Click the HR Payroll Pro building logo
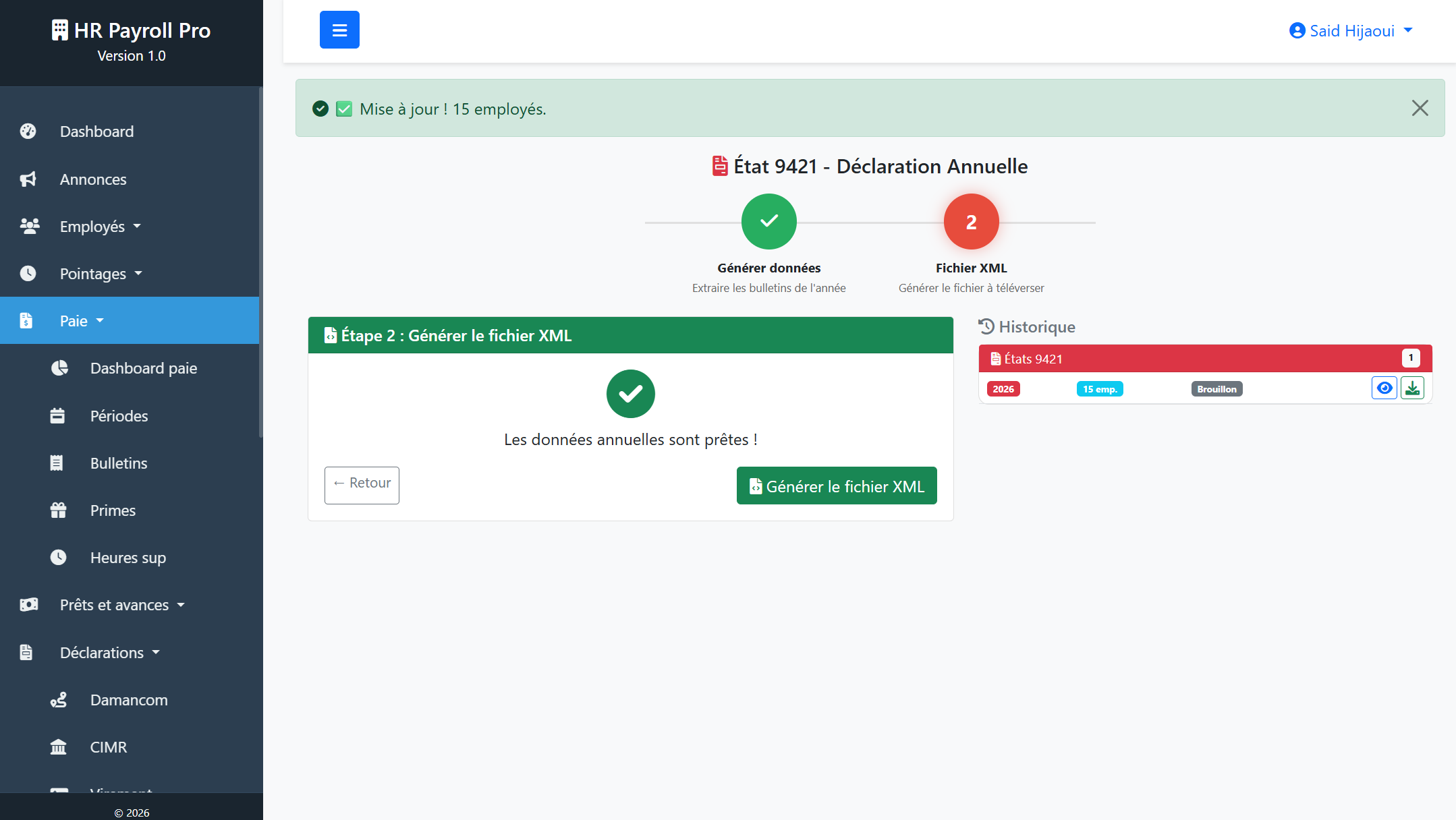 click(59, 30)
